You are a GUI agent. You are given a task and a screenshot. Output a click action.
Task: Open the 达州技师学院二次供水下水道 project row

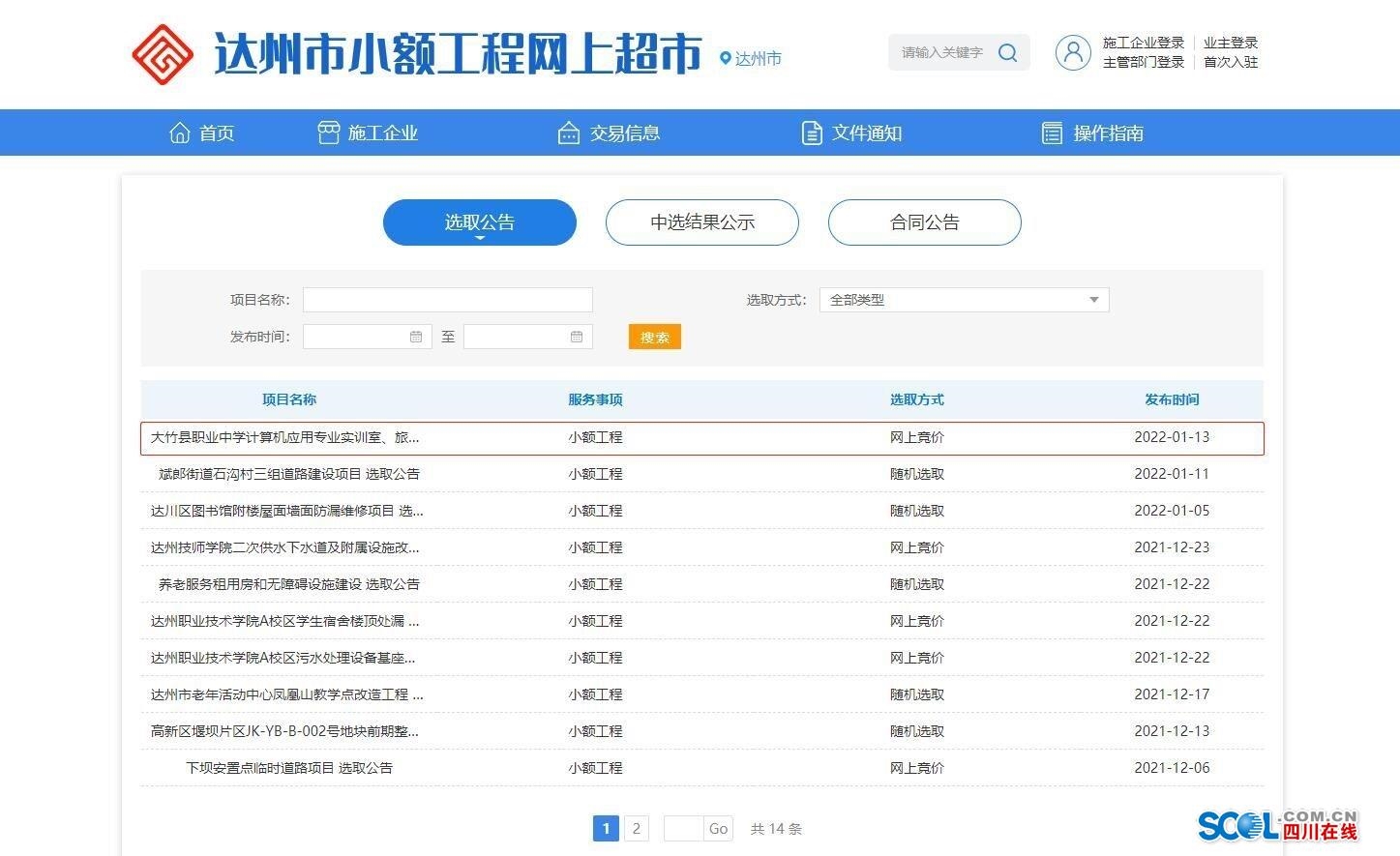[x=702, y=547]
